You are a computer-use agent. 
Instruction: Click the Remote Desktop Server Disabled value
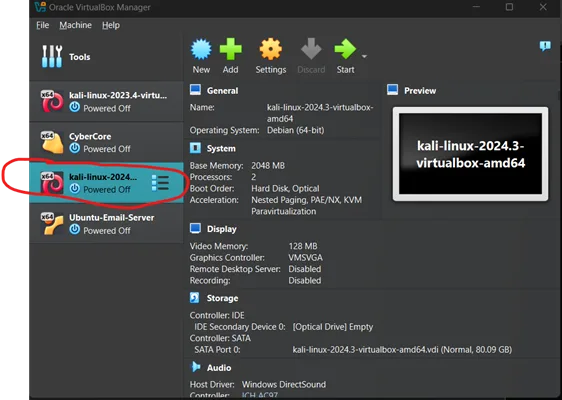pos(305,269)
